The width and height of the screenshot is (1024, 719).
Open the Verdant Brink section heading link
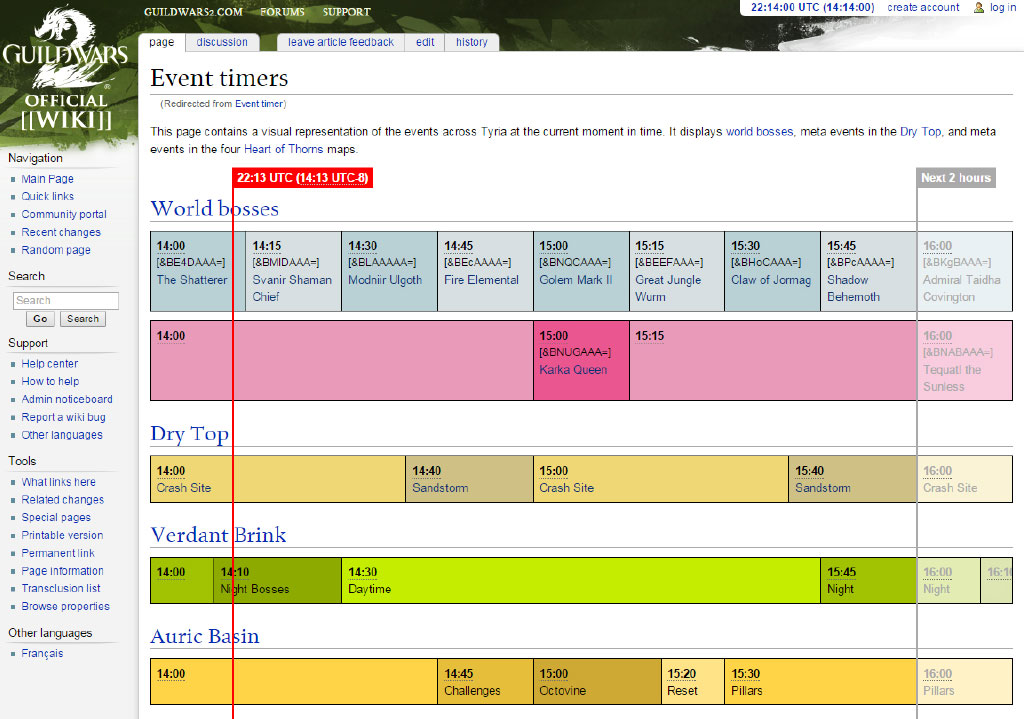click(218, 535)
